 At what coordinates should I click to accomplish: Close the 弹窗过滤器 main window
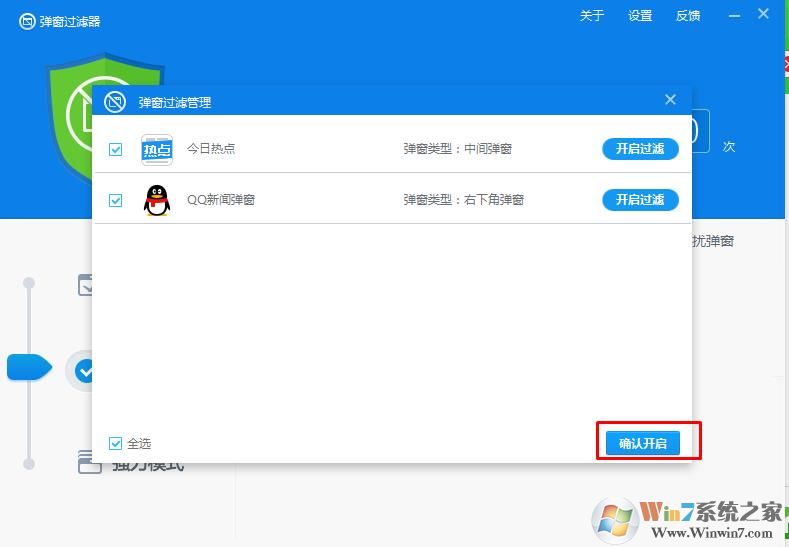[763, 14]
